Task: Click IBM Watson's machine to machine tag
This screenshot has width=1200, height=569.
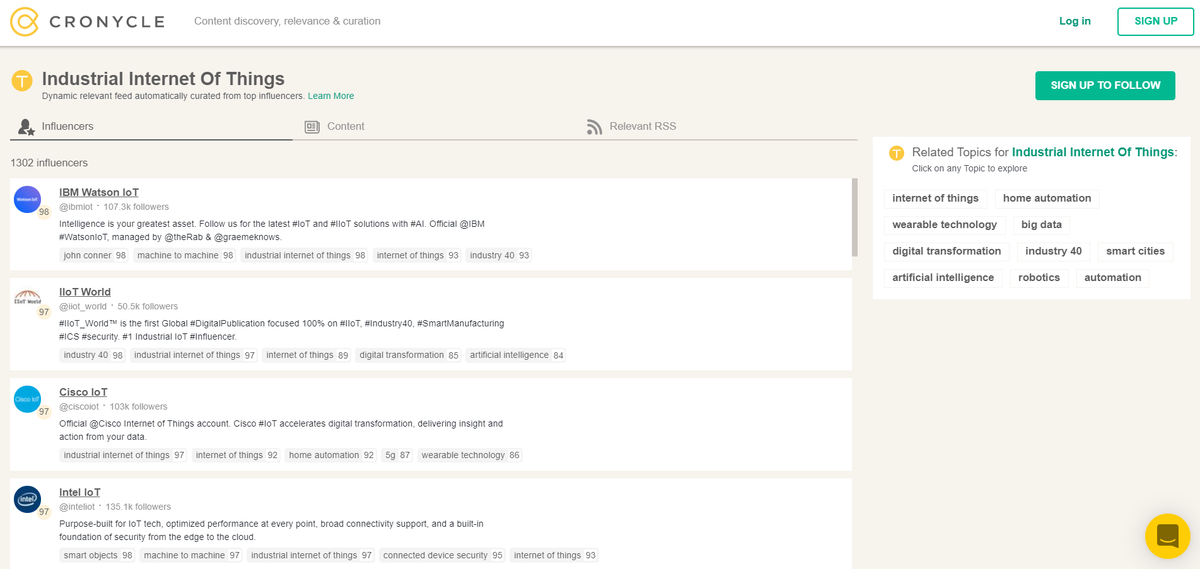Action: pos(185,256)
